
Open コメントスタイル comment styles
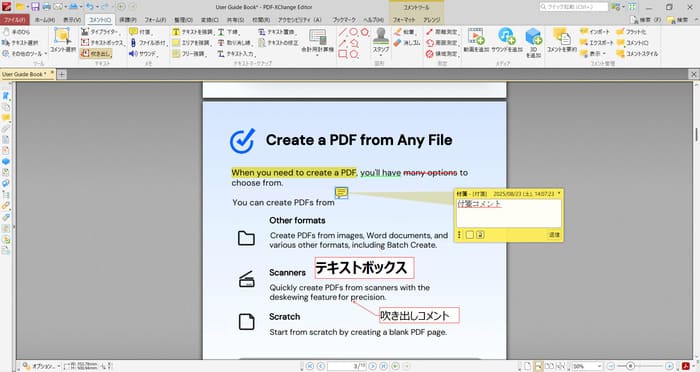coord(638,54)
